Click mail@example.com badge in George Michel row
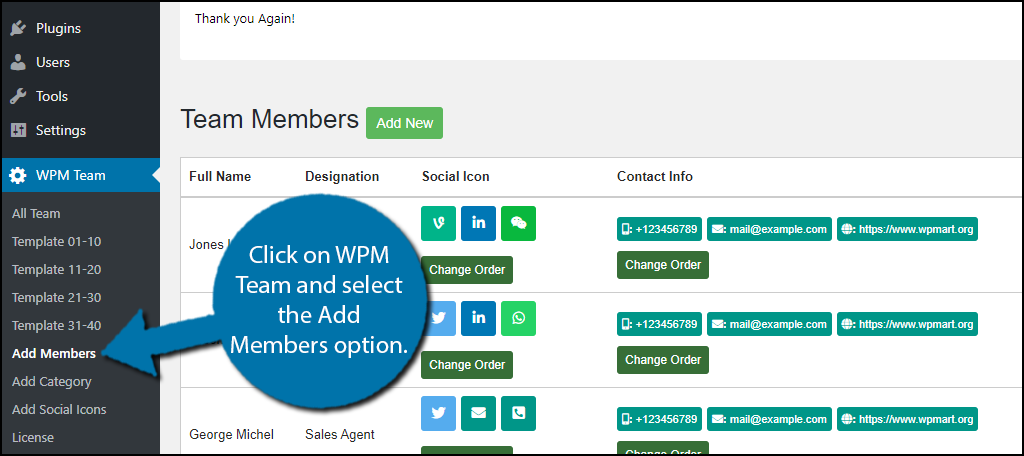1024x456 pixels. click(769, 419)
